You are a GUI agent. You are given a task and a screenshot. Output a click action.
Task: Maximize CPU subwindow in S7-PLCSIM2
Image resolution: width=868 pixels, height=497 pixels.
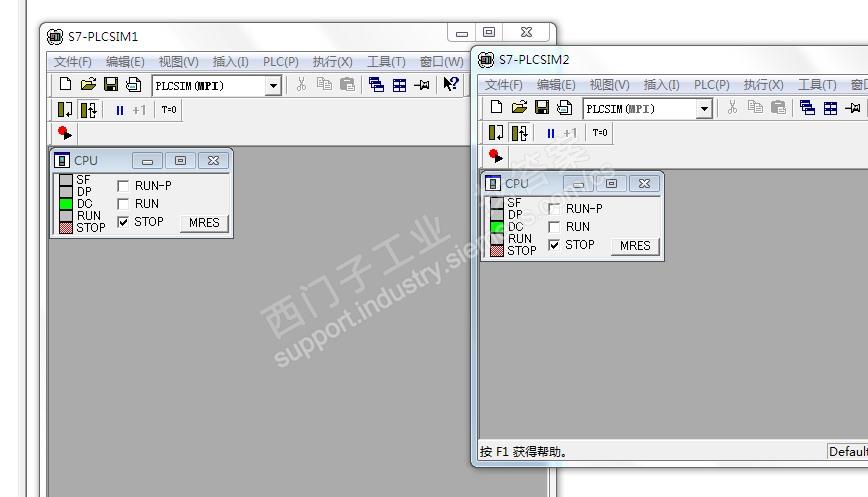[611, 184]
